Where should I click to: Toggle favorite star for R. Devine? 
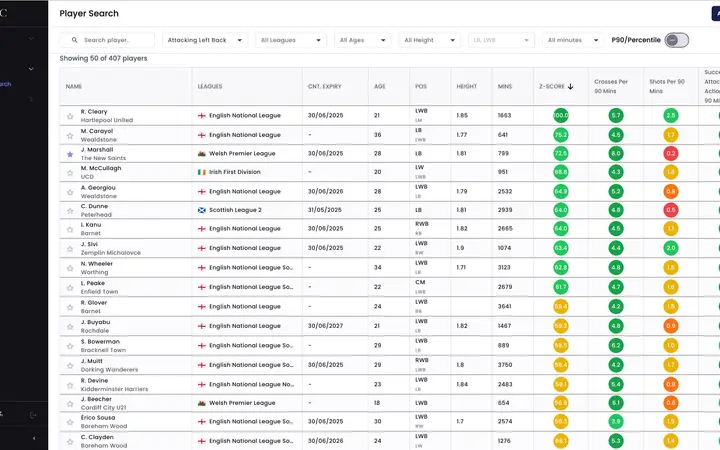coord(70,383)
